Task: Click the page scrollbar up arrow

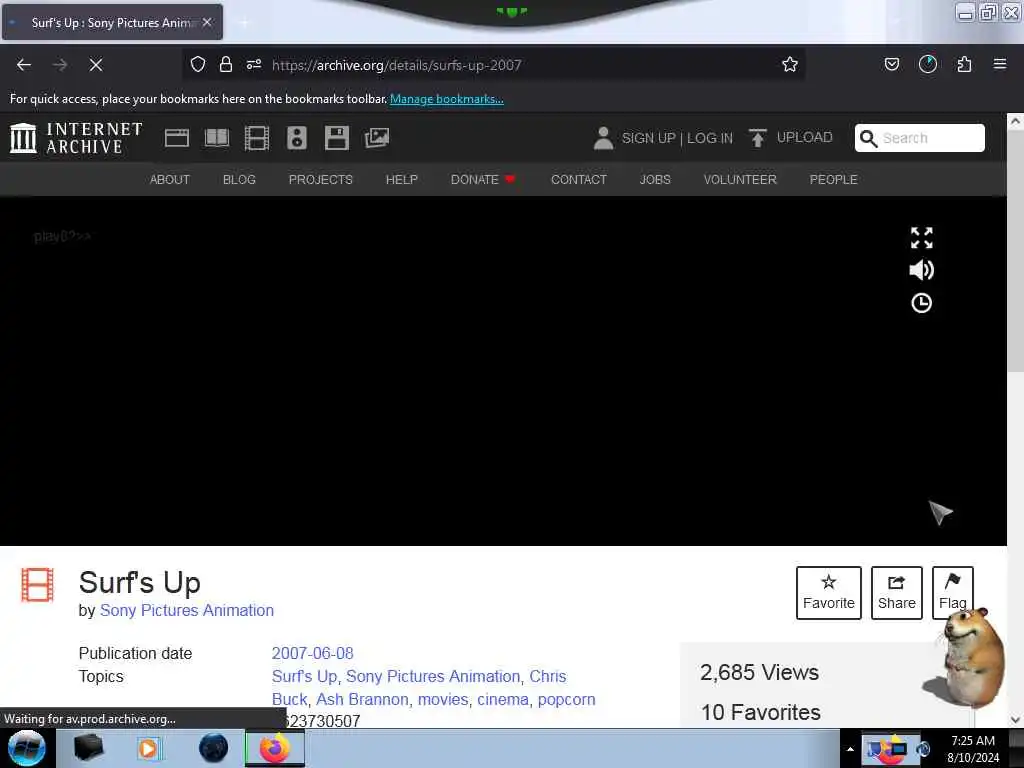Action: [x=1015, y=121]
